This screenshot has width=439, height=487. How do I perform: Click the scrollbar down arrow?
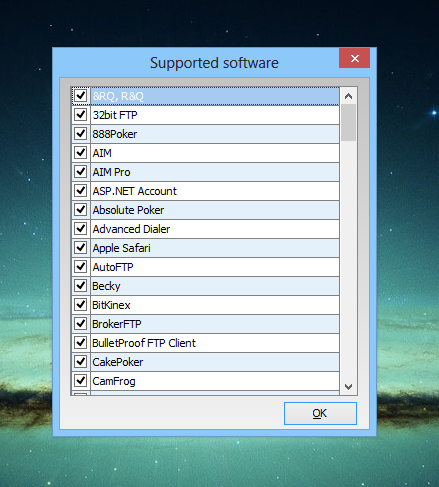[x=348, y=387]
